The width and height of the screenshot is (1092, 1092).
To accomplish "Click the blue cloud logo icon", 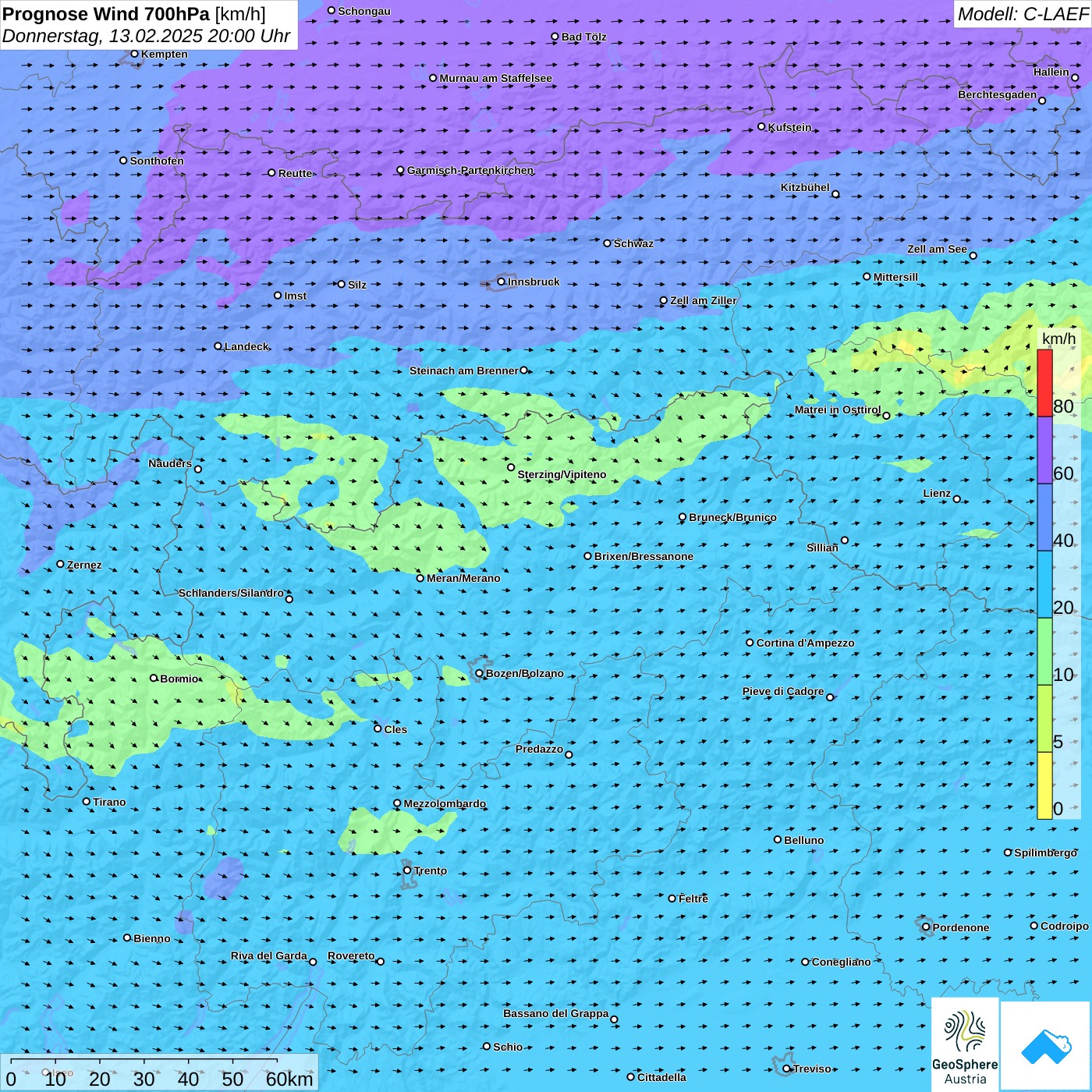I will point(1046,1047).
